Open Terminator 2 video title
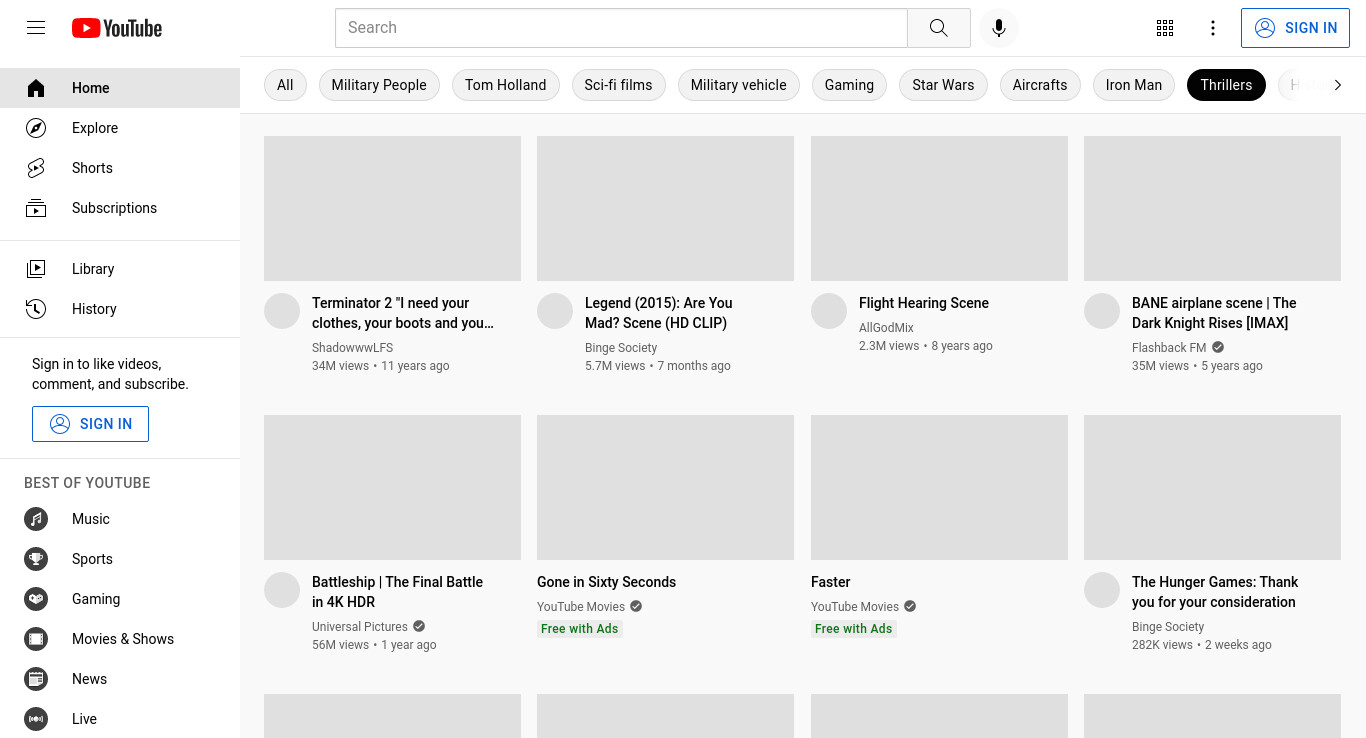1366x738 pixels. 403,313
